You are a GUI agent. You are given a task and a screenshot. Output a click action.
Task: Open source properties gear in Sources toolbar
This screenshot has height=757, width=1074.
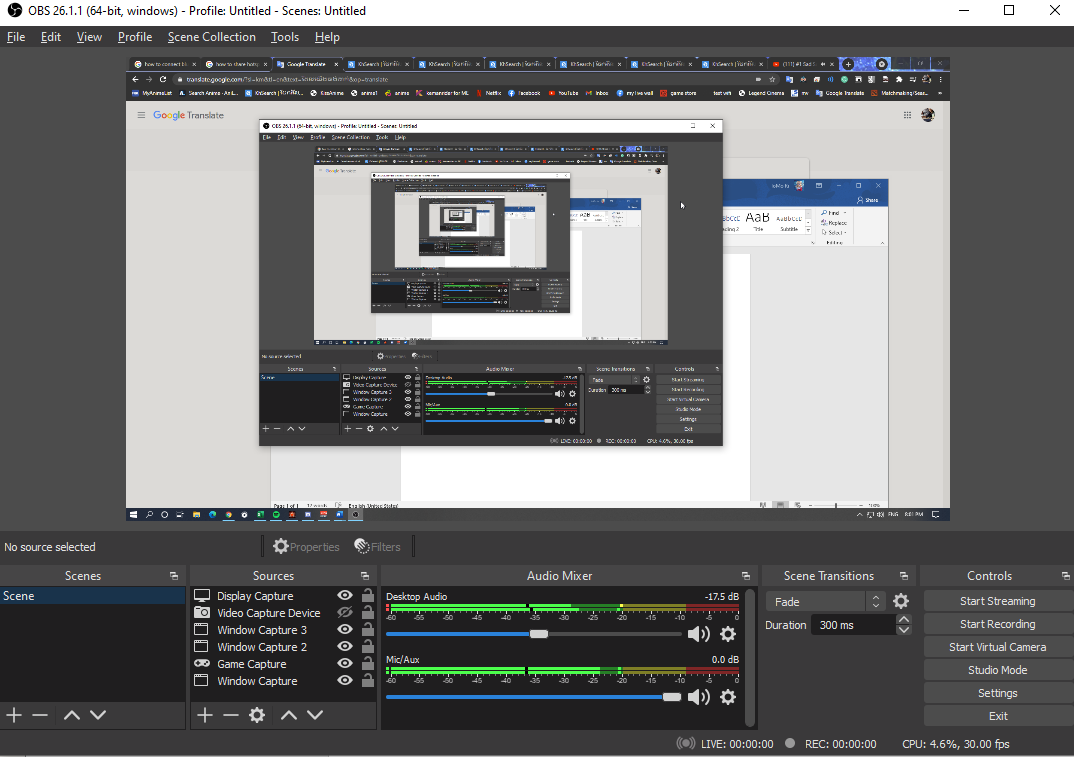[x=257, y=715]
